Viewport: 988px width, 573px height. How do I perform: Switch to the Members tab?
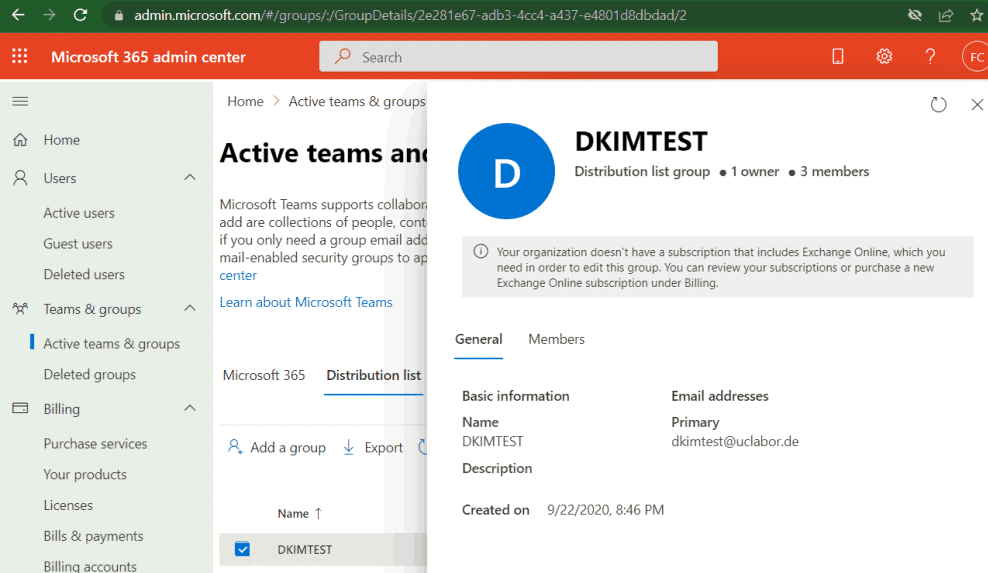click(556, 339)
